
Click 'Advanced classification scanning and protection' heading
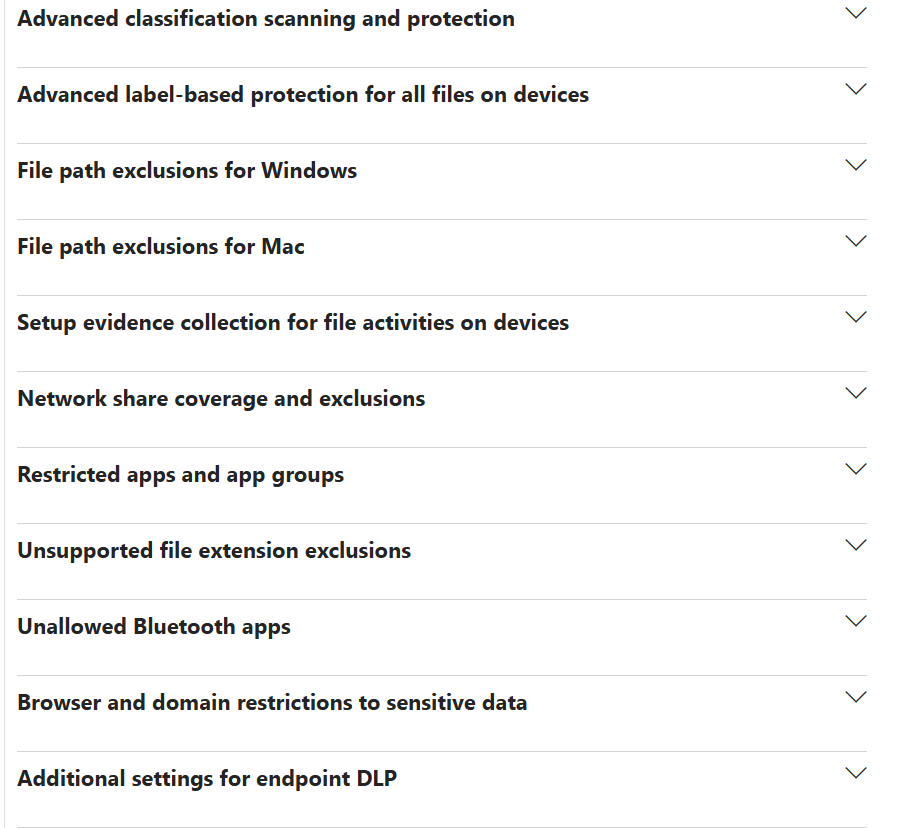coord(266,19)
